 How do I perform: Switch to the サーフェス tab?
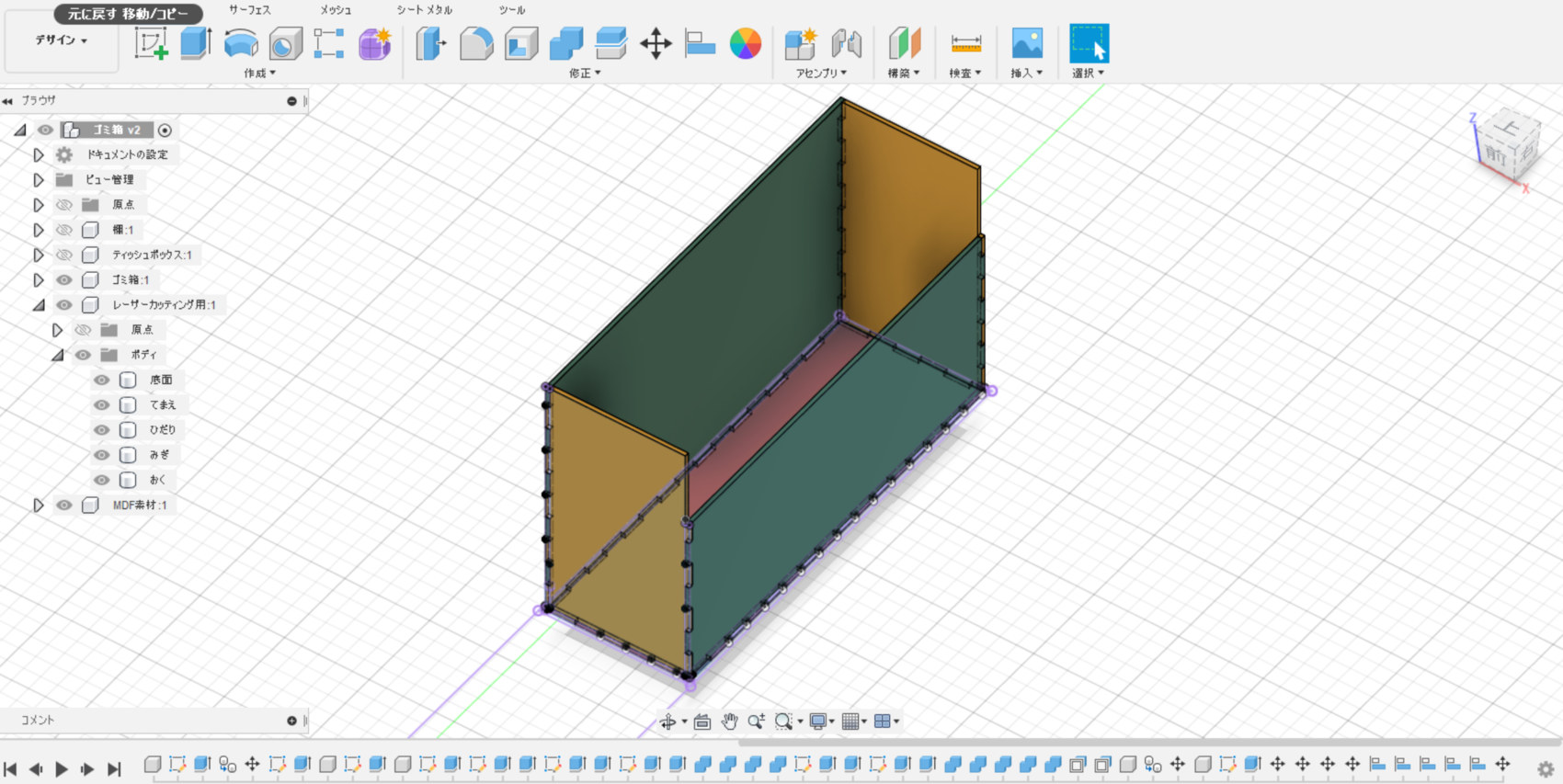[250, 10]
